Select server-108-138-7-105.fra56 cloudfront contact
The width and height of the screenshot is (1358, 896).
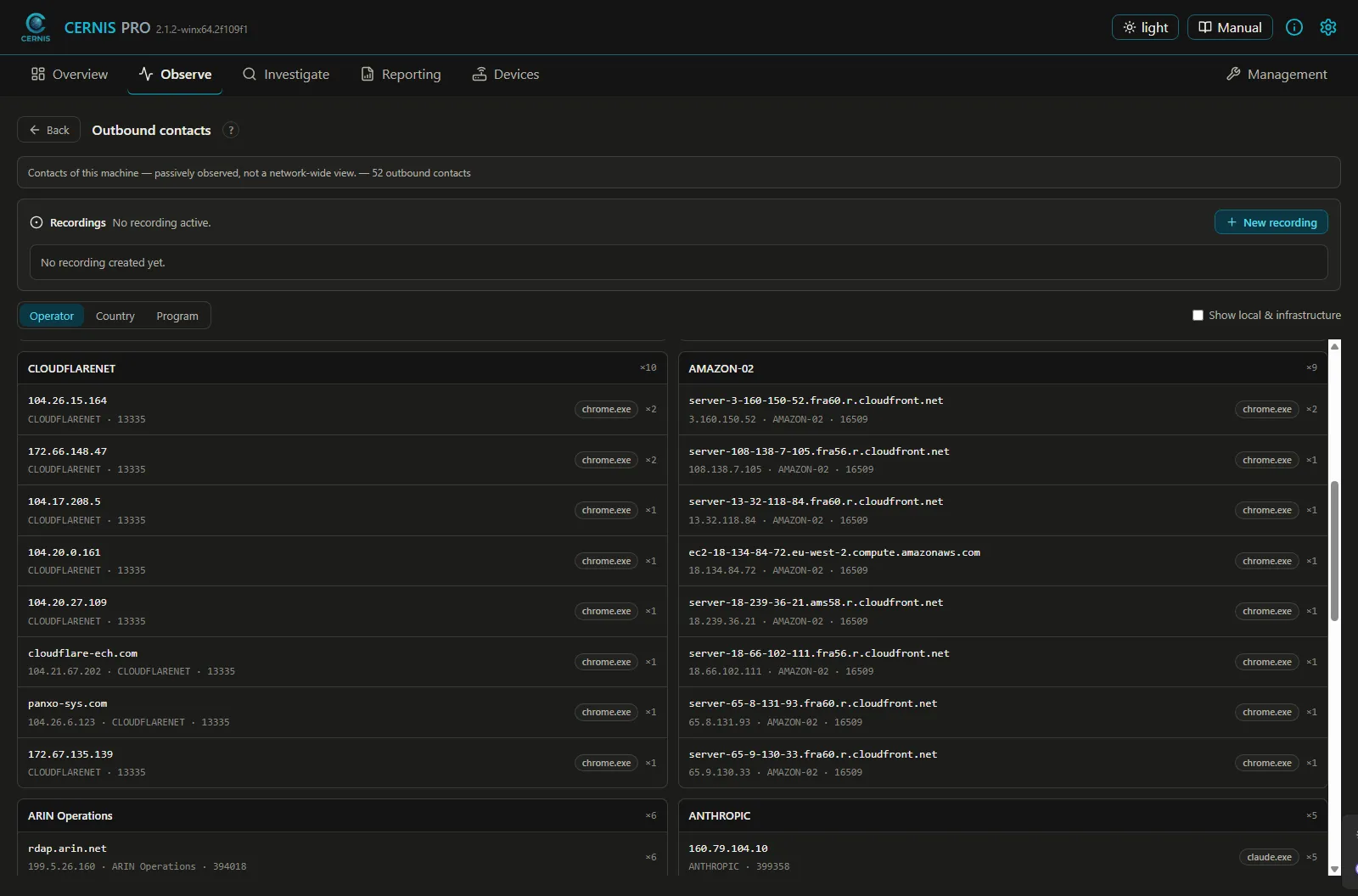[x=1003, y=460]
